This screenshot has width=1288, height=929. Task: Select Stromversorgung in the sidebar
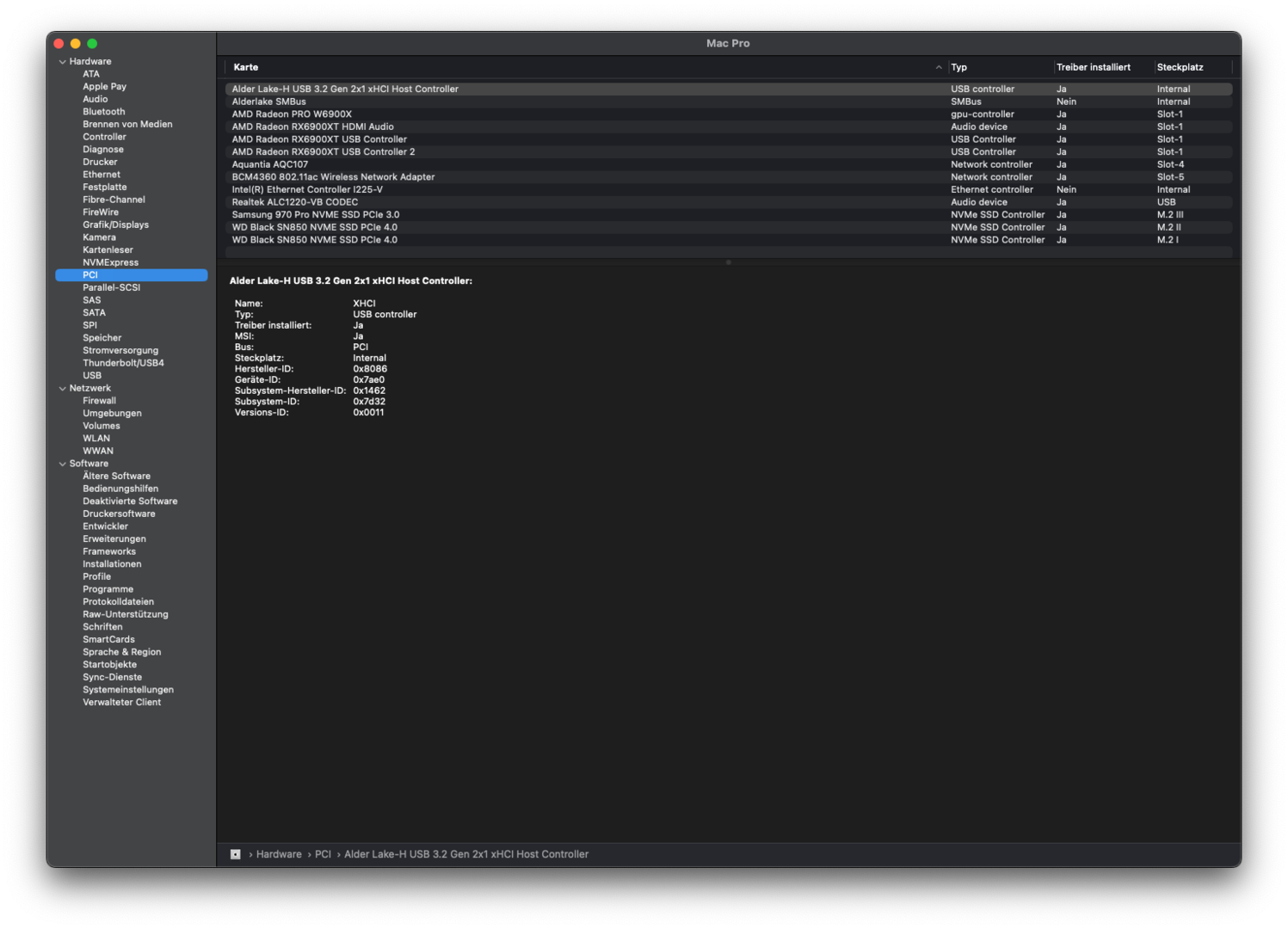coord(120,351)
